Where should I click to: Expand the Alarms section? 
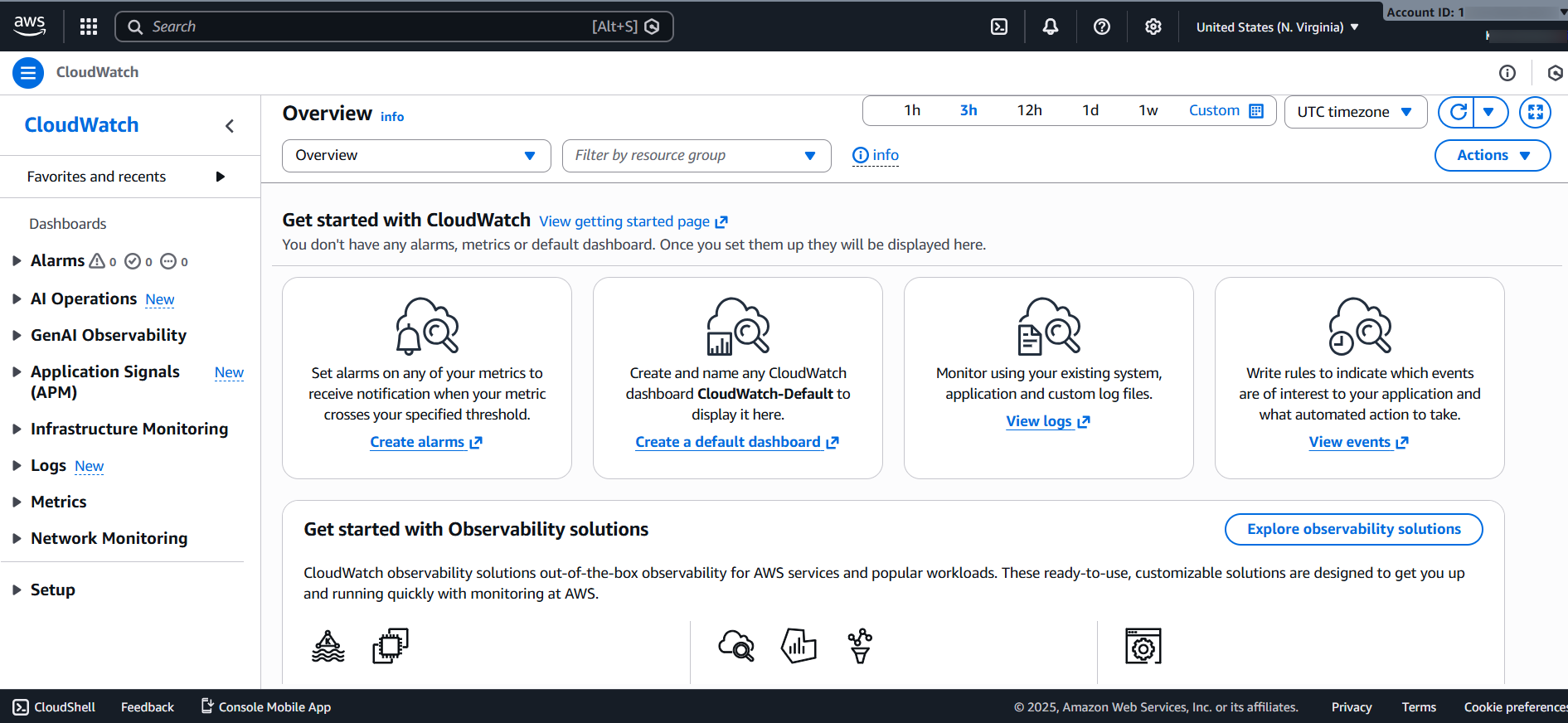17,261
